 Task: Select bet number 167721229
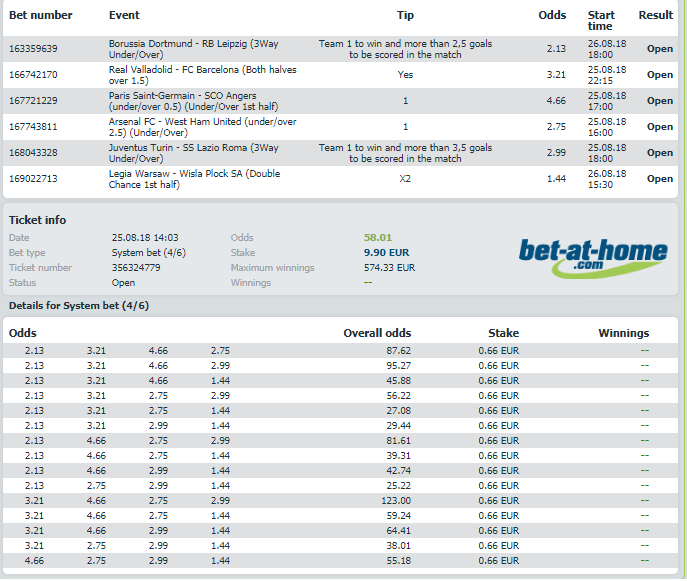[33, 101]
